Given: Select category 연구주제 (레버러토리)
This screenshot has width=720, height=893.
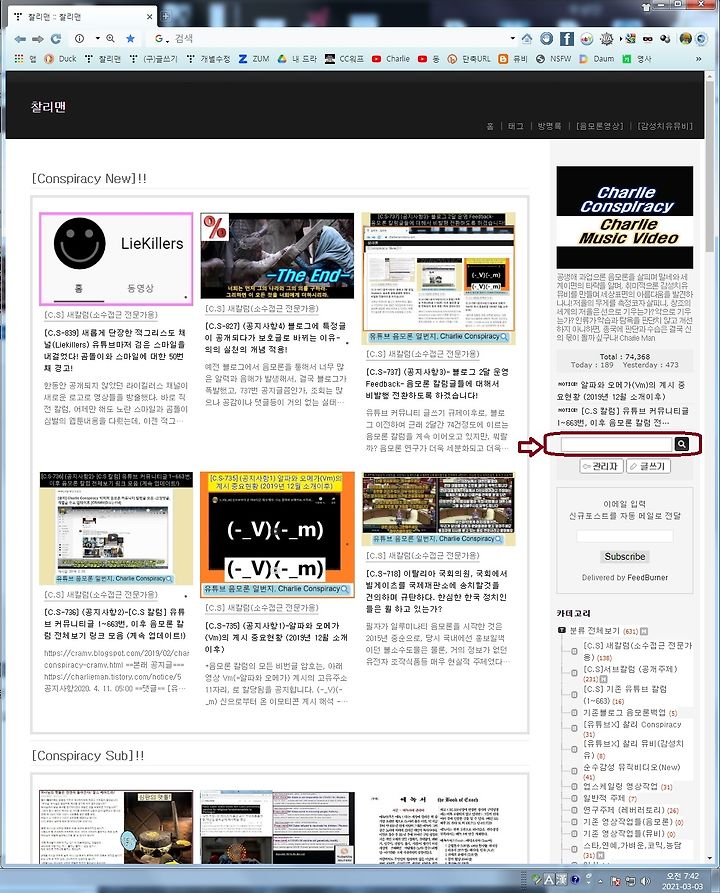Looking at the screenshot, I should tap(631, 810).
